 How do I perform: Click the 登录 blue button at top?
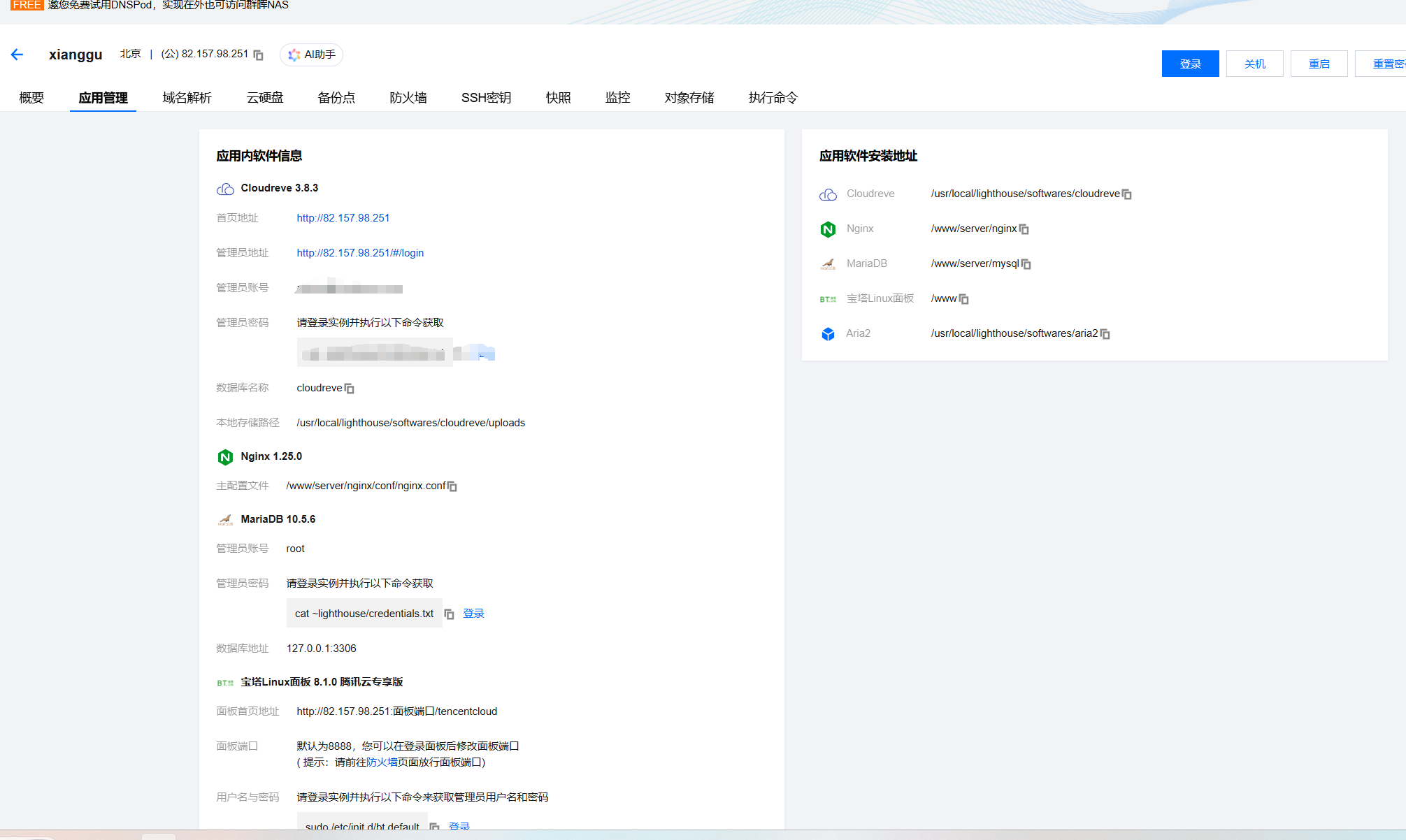pos(1190,64)
